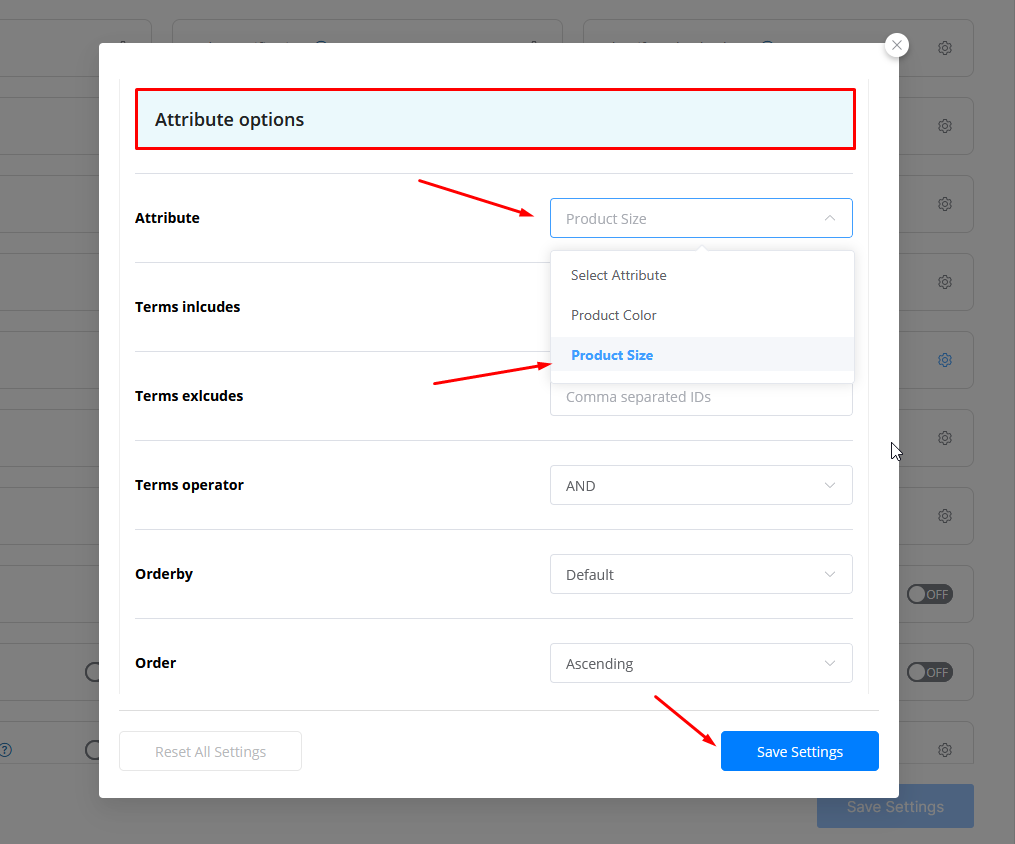Viewport: 1015px width, 844px height.
Task: Open the Order dropdown set to Ascending
Action: click(701, 663)
